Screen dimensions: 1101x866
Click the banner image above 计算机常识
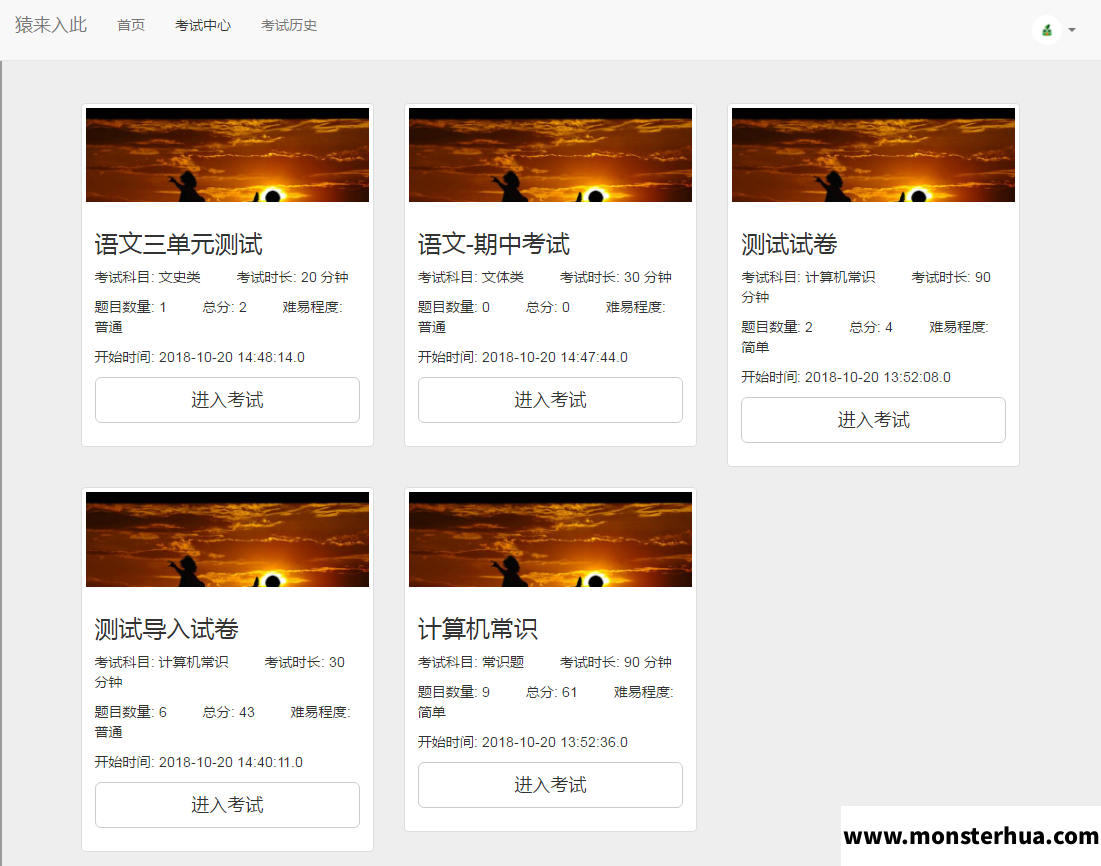click(550, 539)
